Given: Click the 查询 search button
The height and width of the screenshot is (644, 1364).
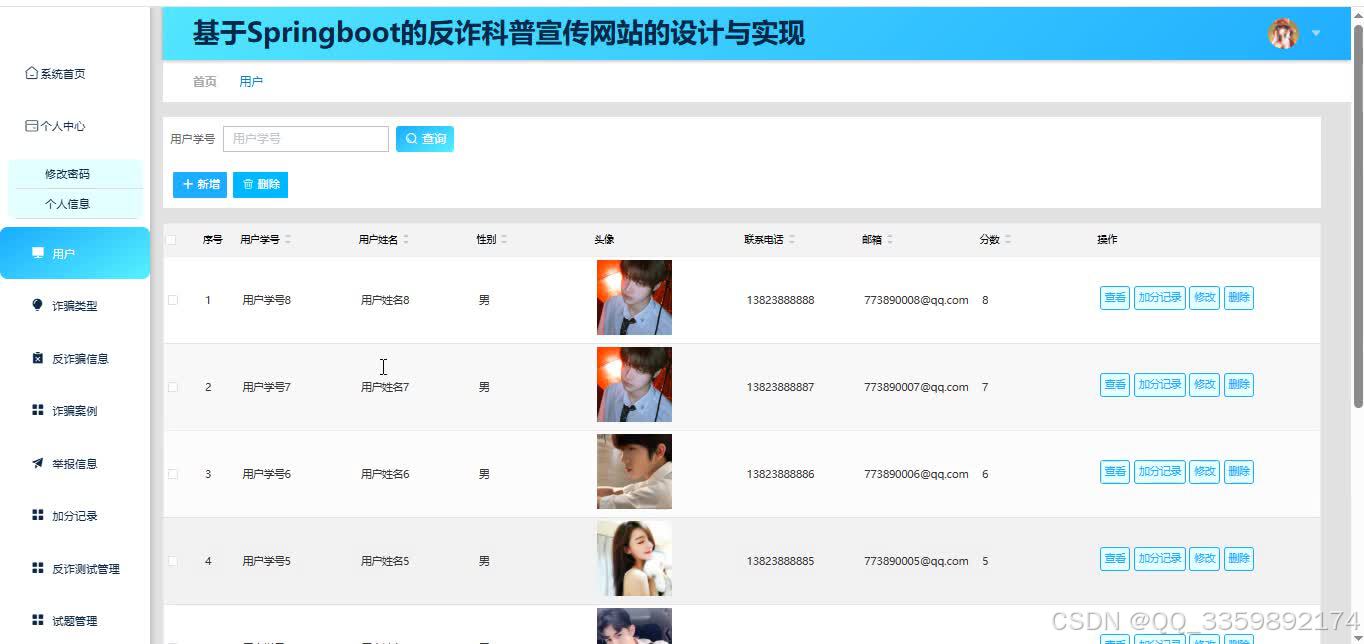Looking at the screenshot, I should point(425,139).
